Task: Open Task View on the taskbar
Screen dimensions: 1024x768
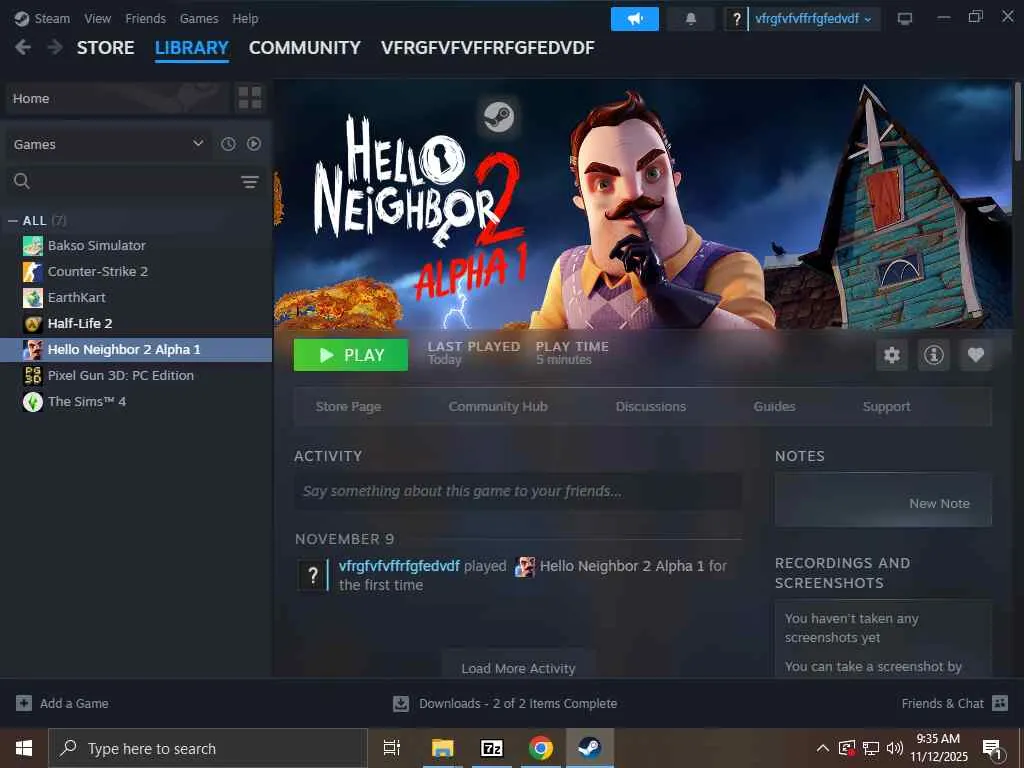Action: (x=392, y=748)
